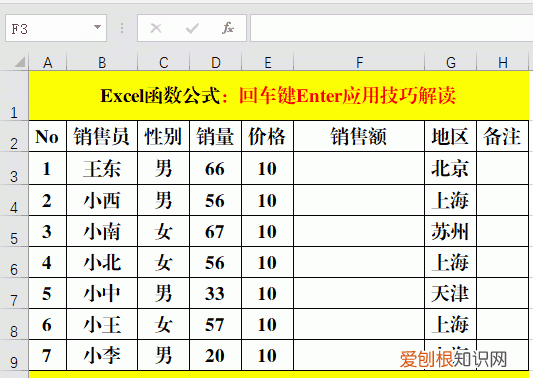
Task: Select the empty 销售额 cell in 王东's row
Action: tap(359, 168)
